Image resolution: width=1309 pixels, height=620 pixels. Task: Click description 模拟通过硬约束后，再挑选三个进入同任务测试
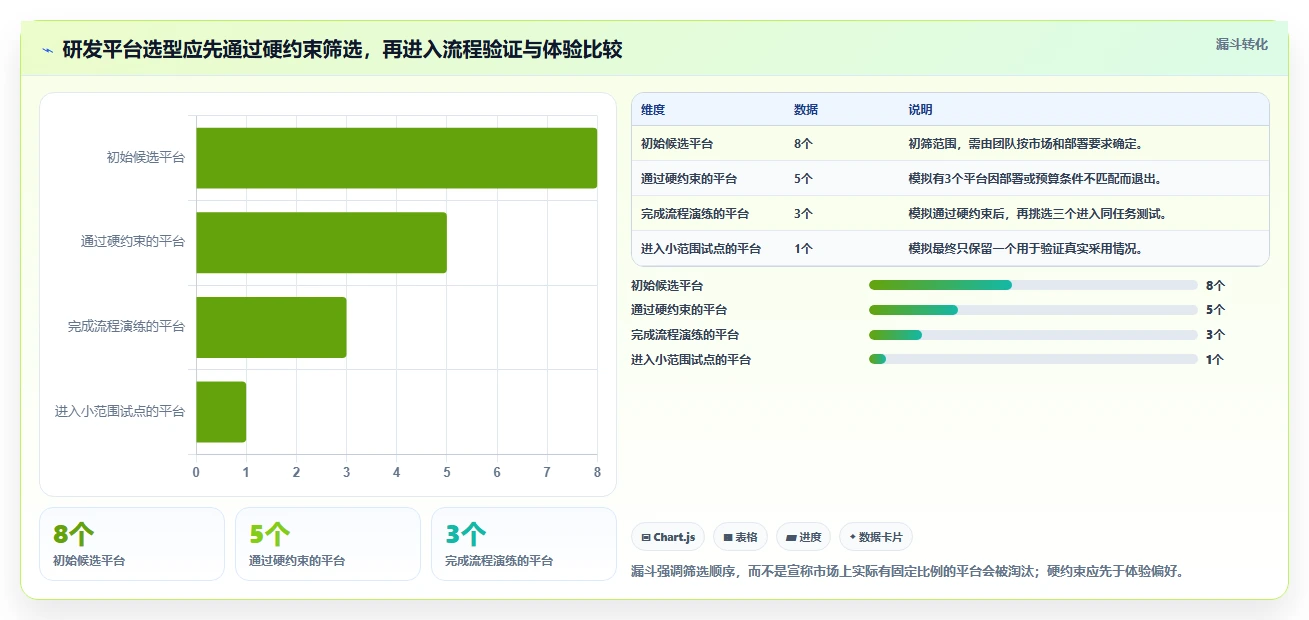[1037, 214]
